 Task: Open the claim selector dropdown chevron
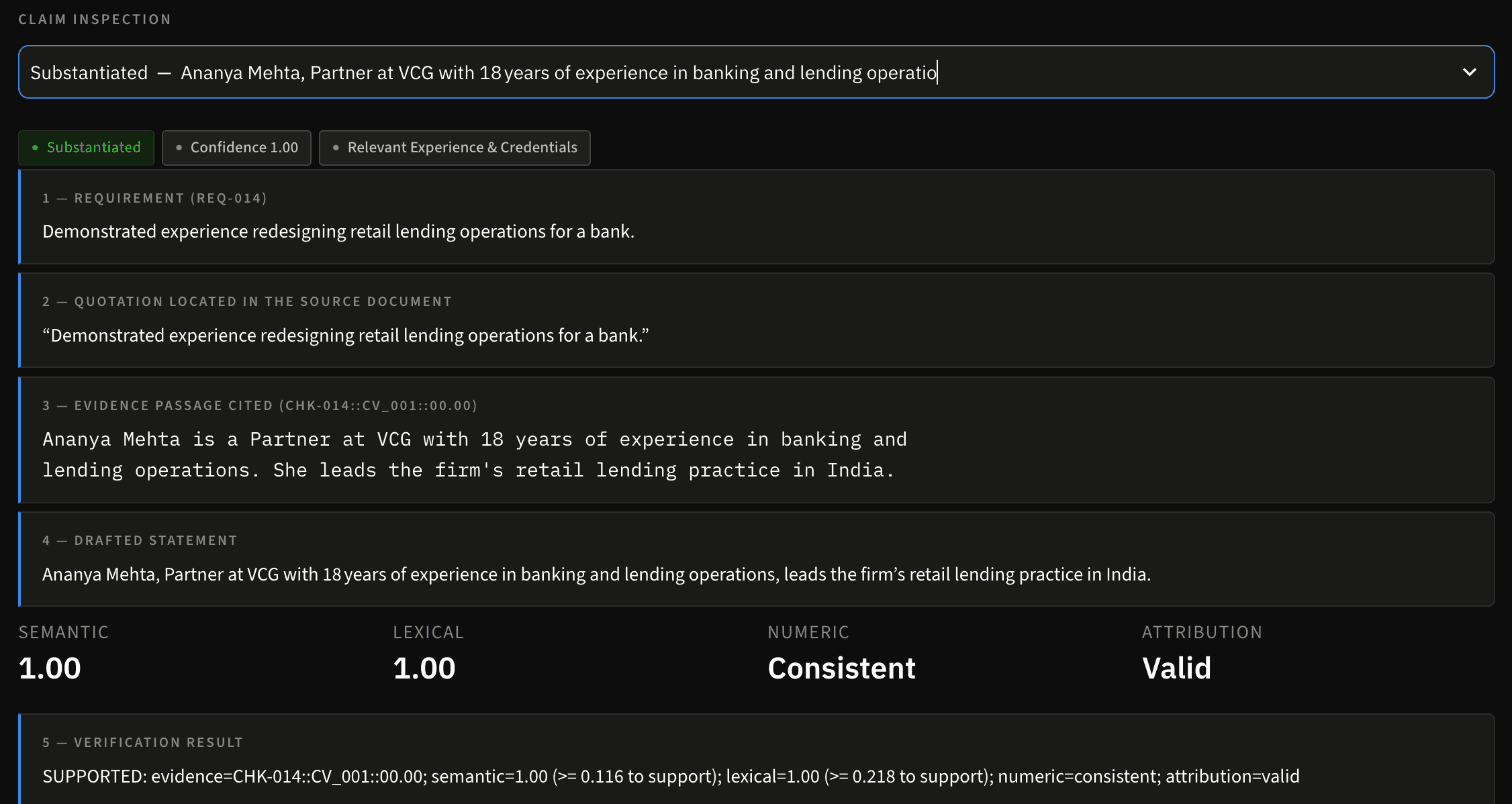click(x=1469, y=72)
